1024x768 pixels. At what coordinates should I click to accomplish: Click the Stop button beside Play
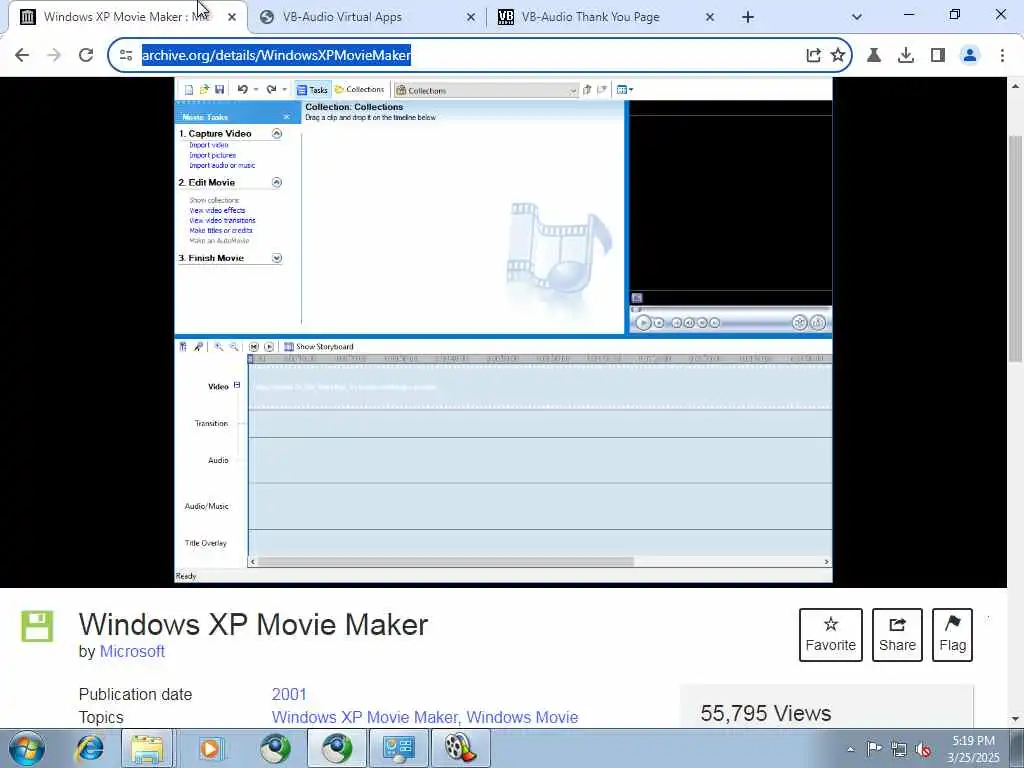point(659,323)
